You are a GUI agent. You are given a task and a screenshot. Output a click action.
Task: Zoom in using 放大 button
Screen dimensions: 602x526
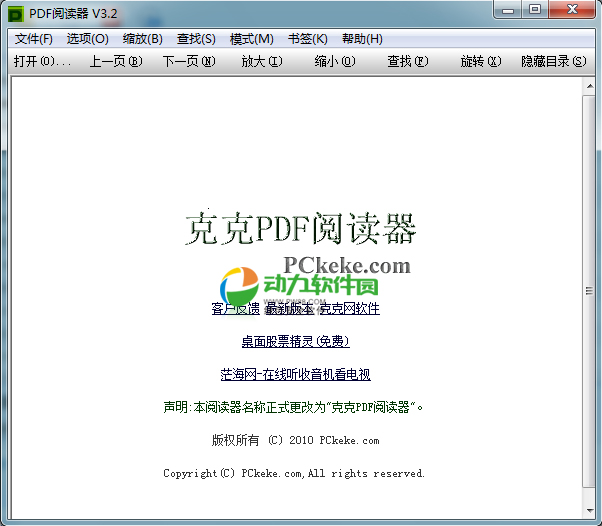(262, 62)
